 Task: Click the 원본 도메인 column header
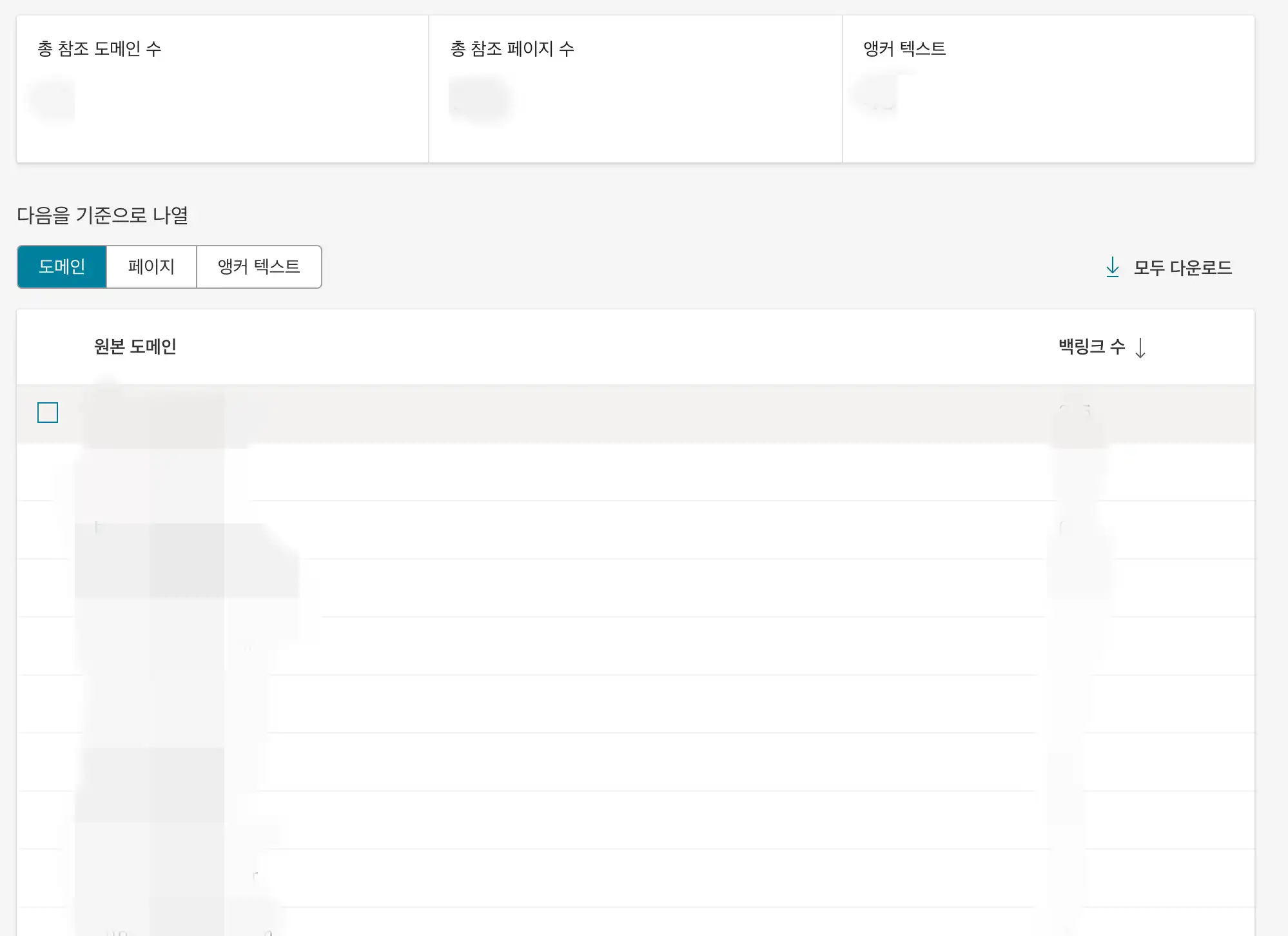point(134,347)
